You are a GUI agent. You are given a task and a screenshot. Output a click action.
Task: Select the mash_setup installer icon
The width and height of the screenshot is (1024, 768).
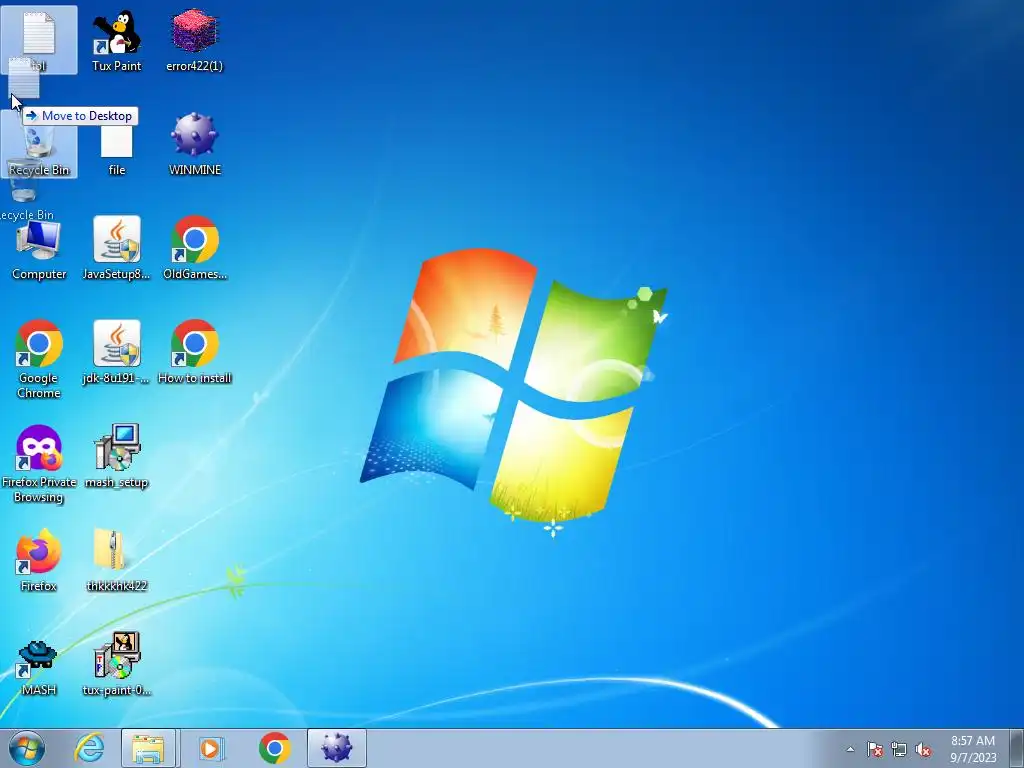pyautogui.click(x=116, y=456)
